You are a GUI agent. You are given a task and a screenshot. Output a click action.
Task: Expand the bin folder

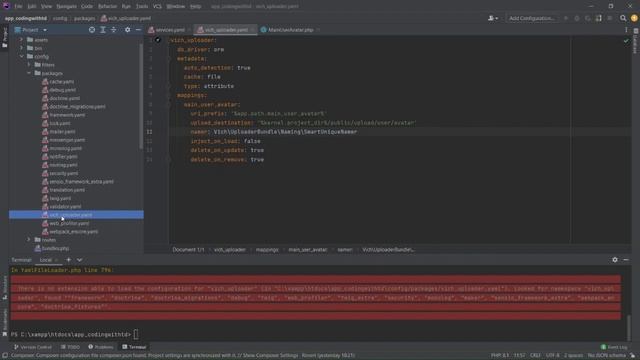tap(21, 48)
